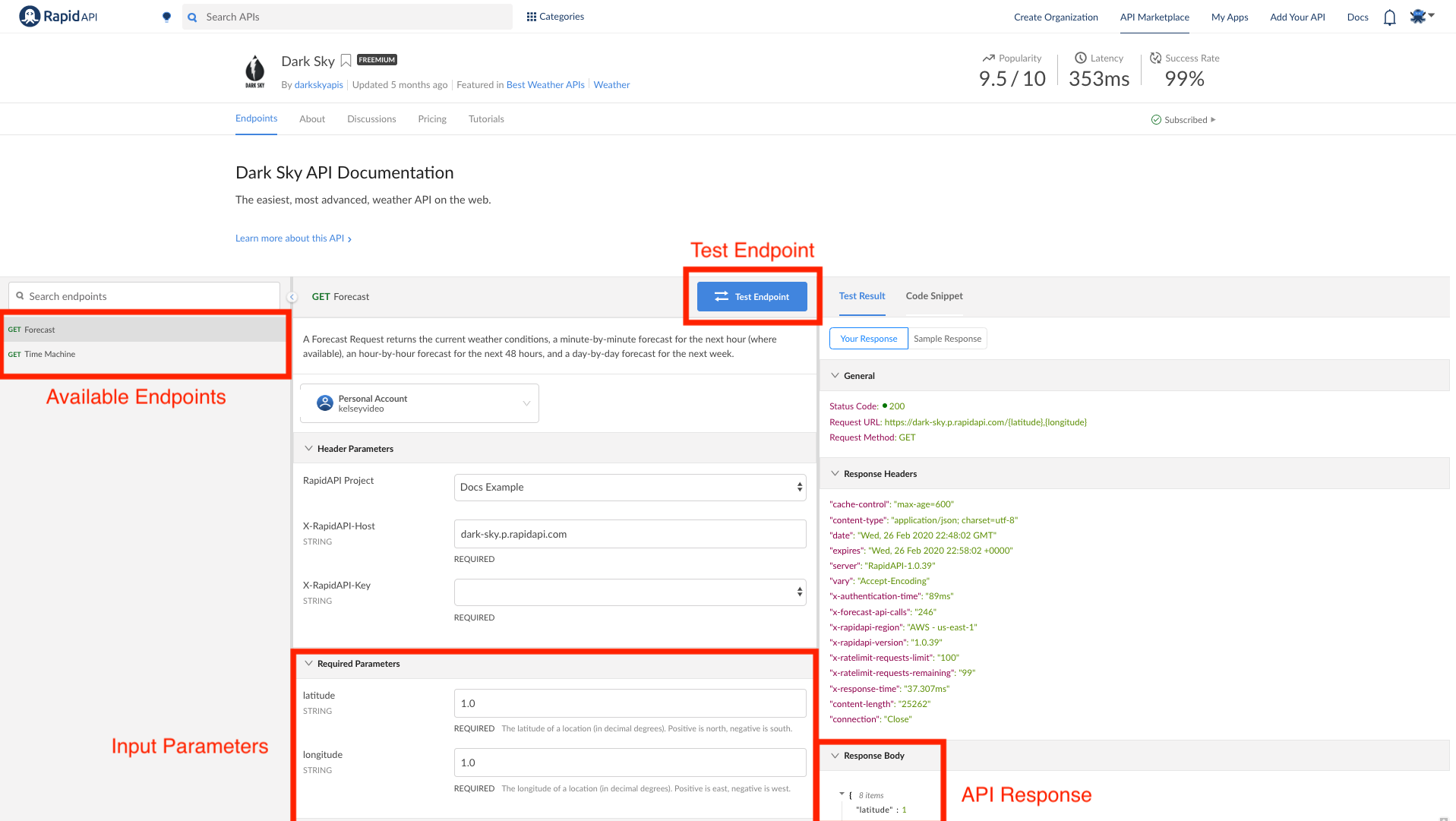Focus the Search APIs field
Viewport: 1456px width, 821px height.
click(x=347, y=17)
